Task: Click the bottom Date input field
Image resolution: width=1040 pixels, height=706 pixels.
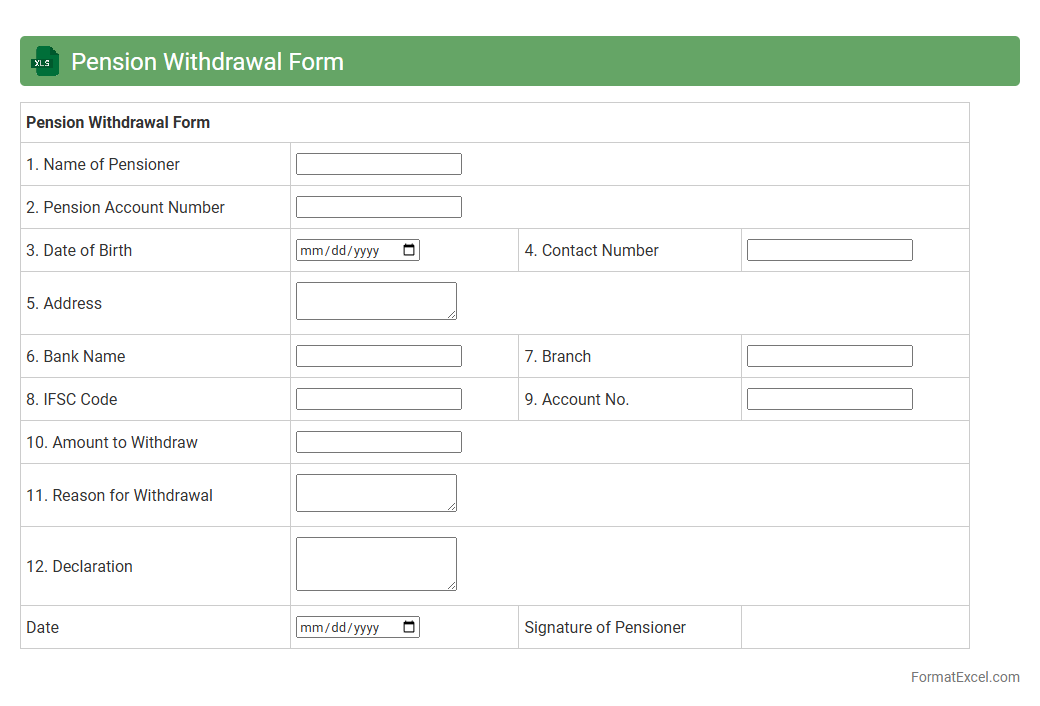Action: click(x=345, y=627)
